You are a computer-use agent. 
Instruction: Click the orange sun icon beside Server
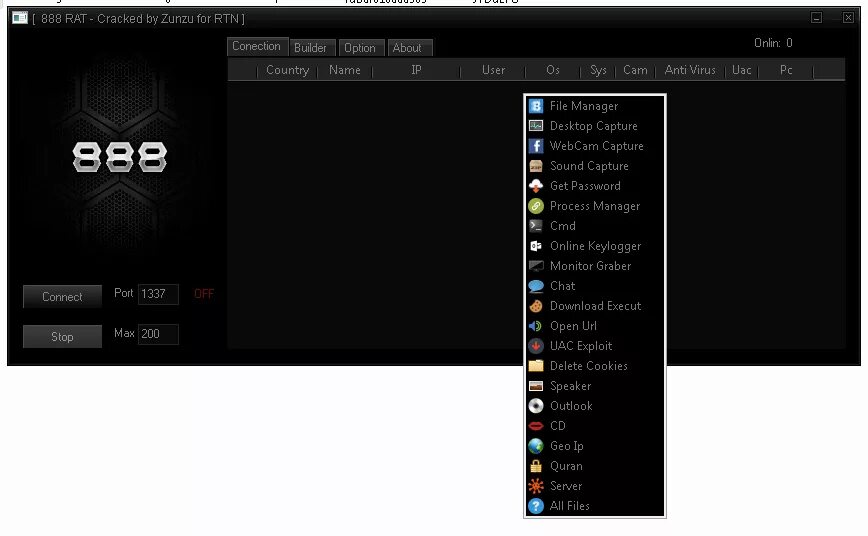[x=536, y=486]
